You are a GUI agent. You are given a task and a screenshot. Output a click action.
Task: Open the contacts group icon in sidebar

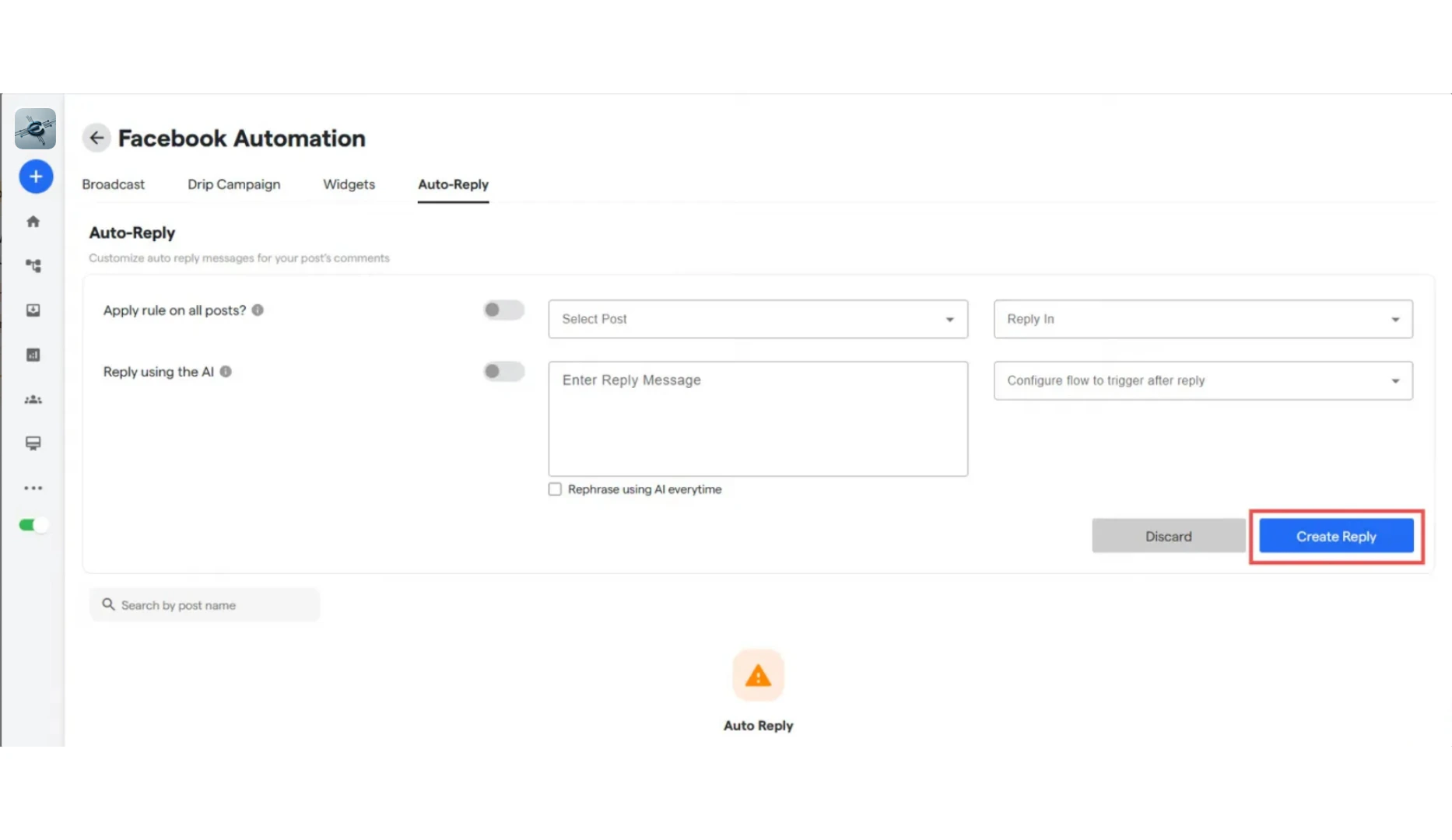click(x=33, y=399)
